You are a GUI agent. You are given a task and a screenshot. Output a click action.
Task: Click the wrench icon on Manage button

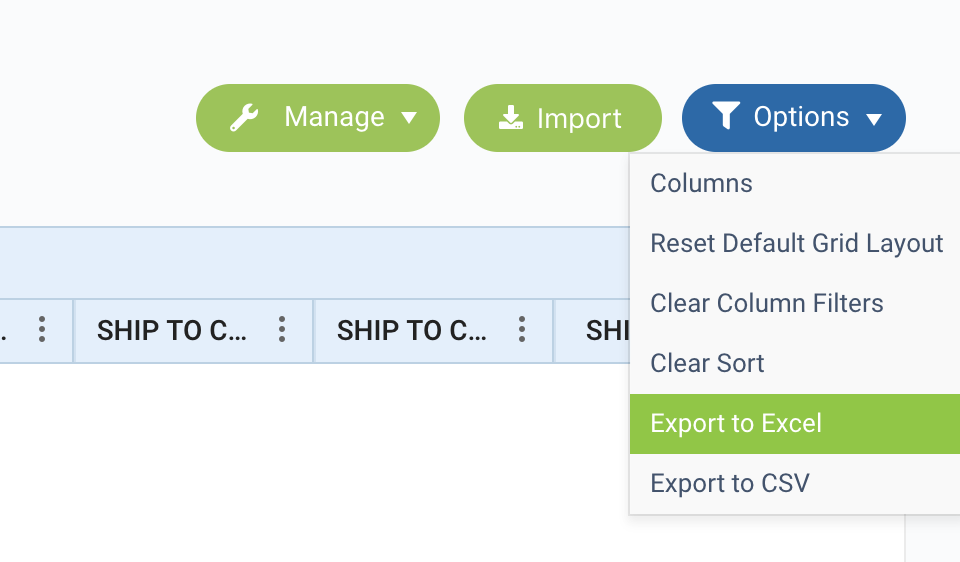pos(244,118)
